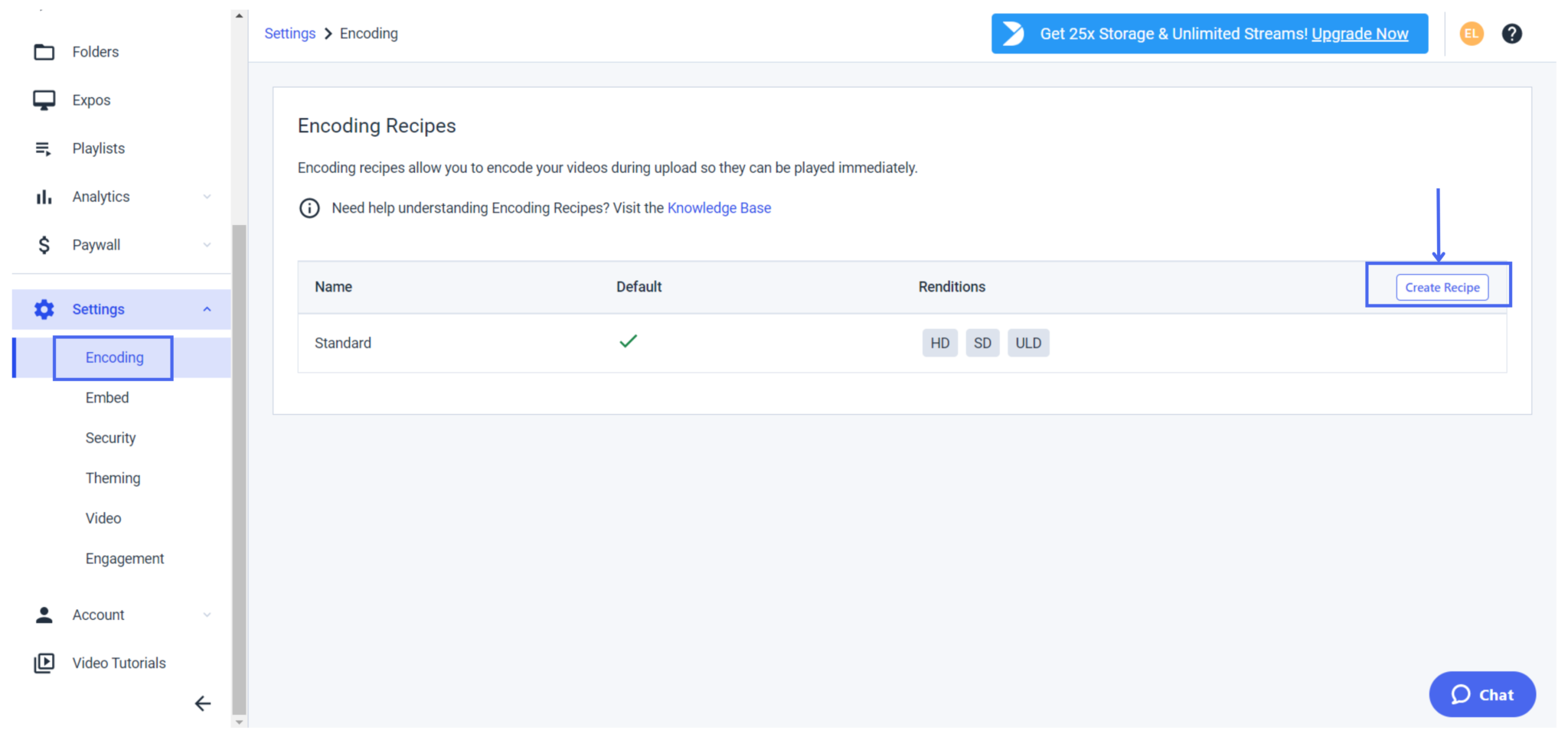Collapse the Settings submenu chevron
The width and height of the screenshot is (1568, 737).
[207, 309]
